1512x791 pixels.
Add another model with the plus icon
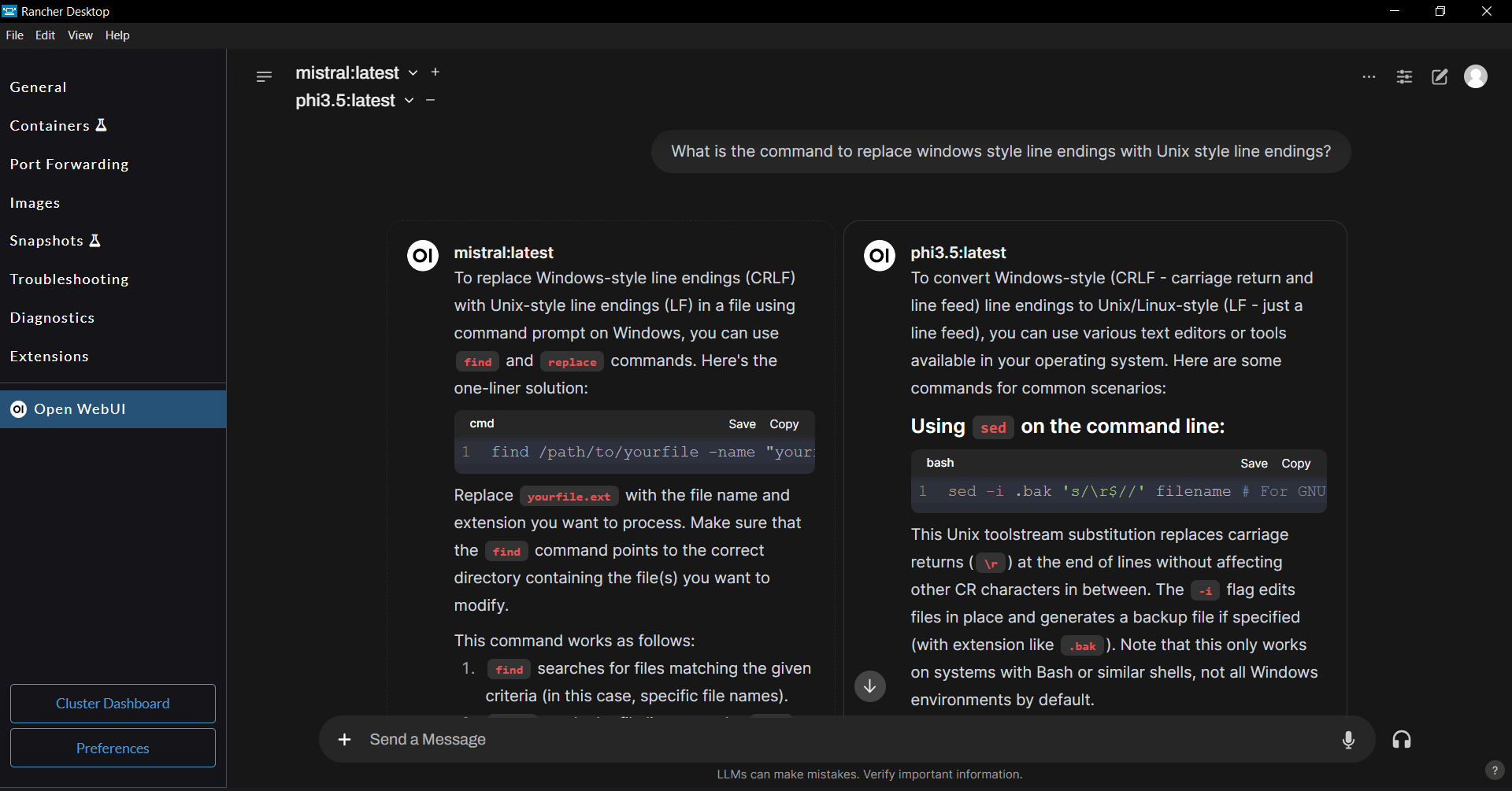tap(435, 72)
